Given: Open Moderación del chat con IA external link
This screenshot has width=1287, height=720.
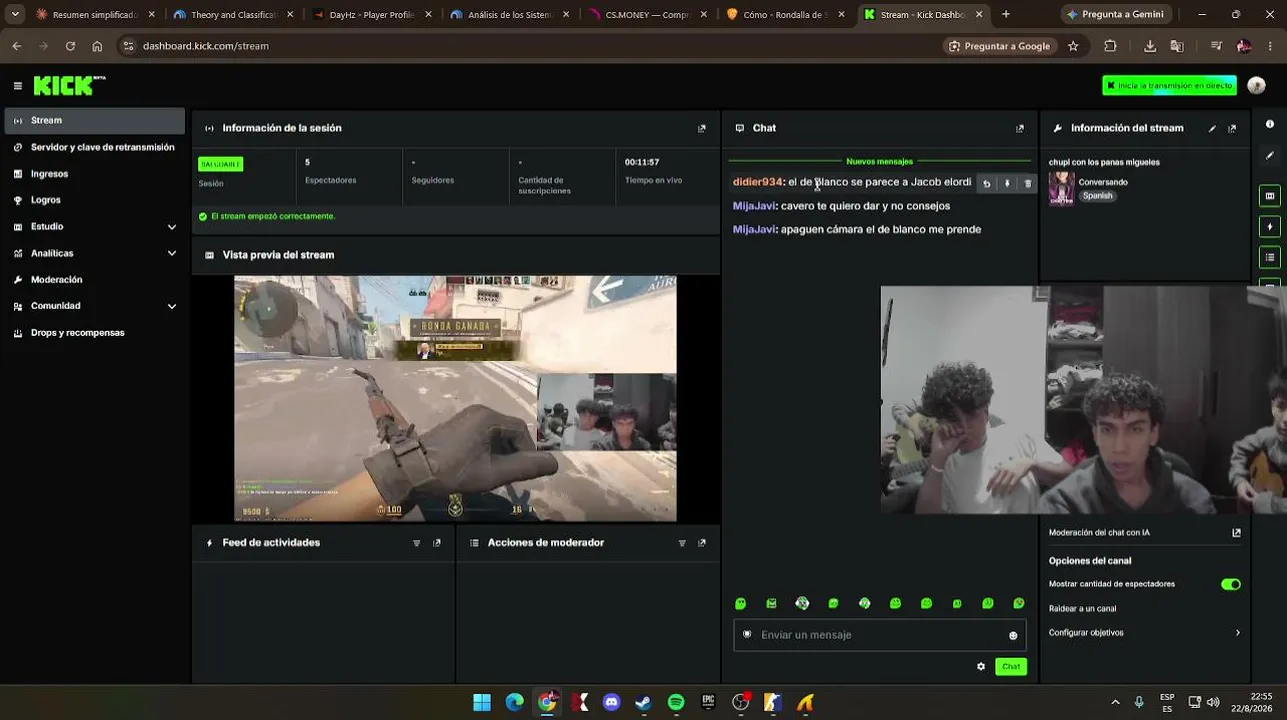Looking at the screenshot, I should (x=1236, y=533).
